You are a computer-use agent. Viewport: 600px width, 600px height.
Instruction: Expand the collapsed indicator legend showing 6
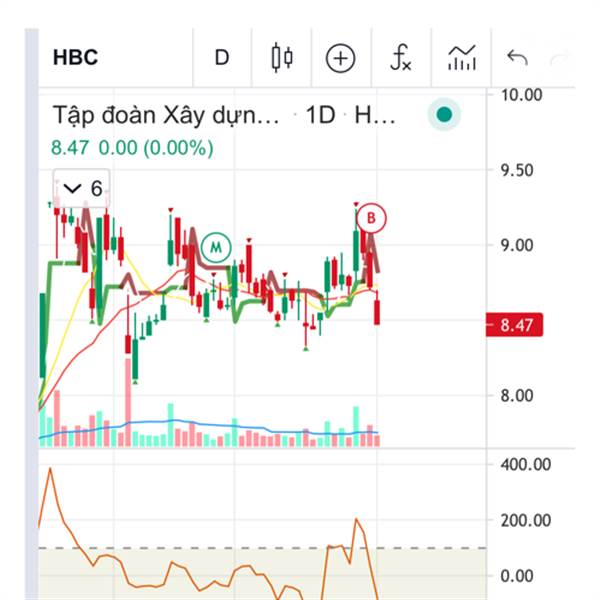click(x=82, y=188)
